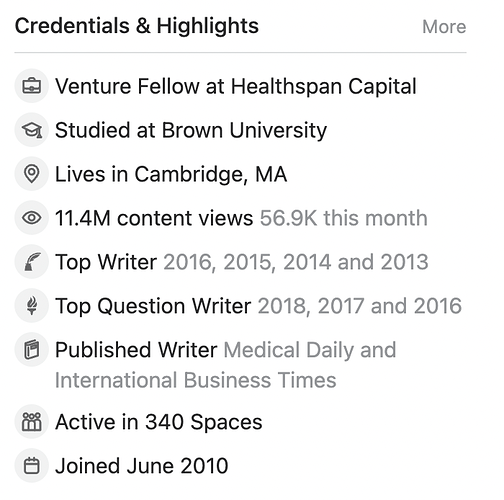Viewport: 504px width, 500px height.
Task: Click the location pin icon
Action: 32,174
